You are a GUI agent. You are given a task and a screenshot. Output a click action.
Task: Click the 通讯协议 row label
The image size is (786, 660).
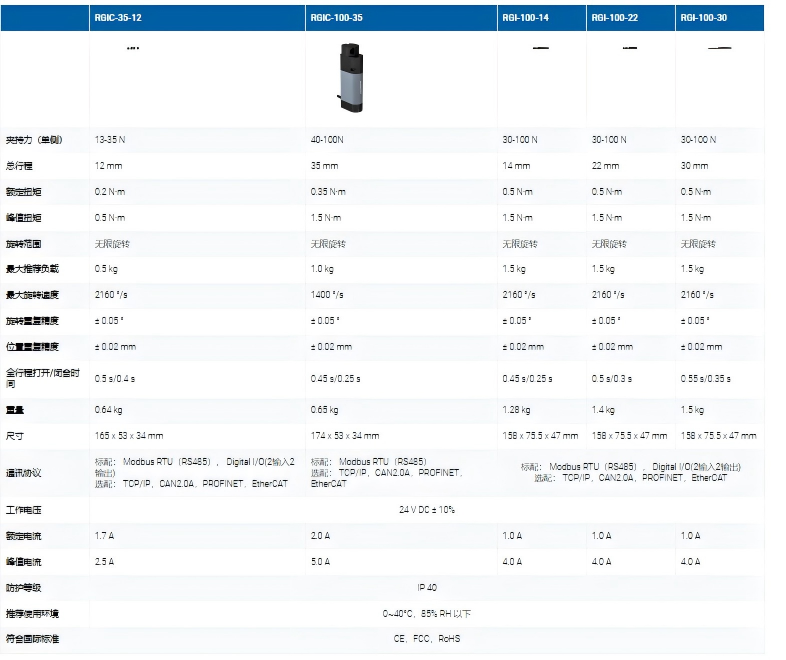24,471
